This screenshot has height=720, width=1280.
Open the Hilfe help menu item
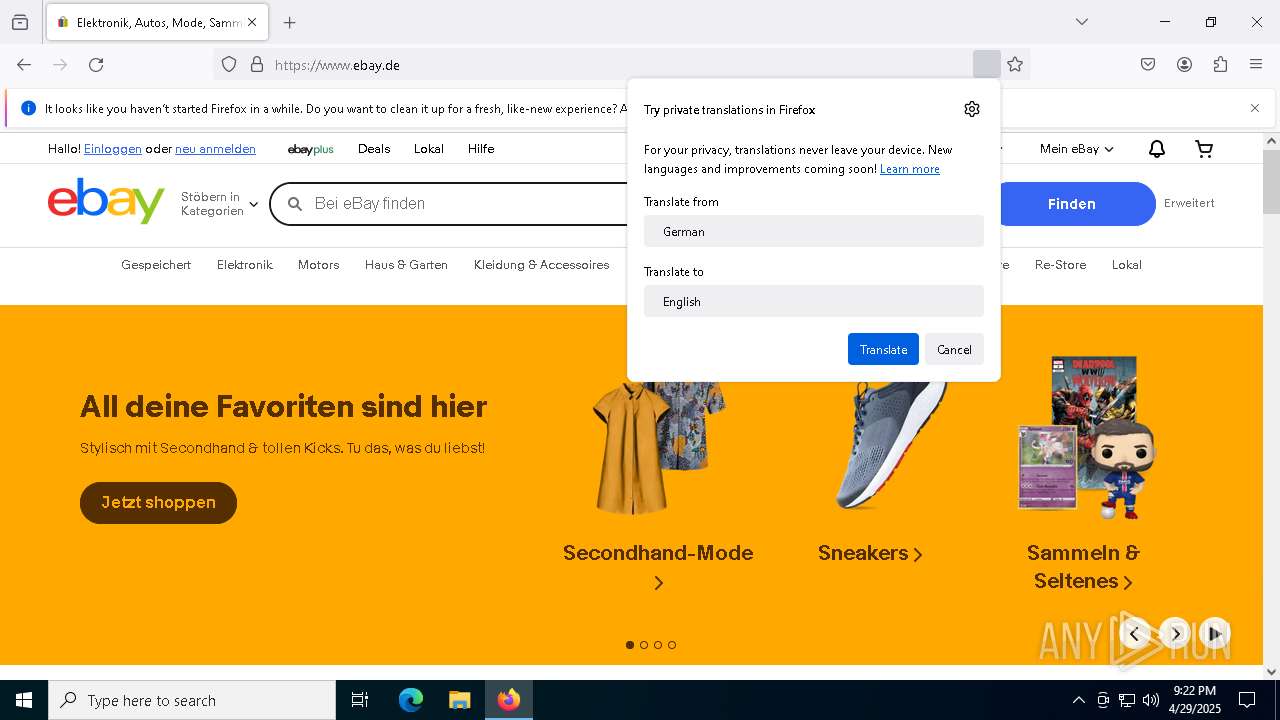click(481, 149)
